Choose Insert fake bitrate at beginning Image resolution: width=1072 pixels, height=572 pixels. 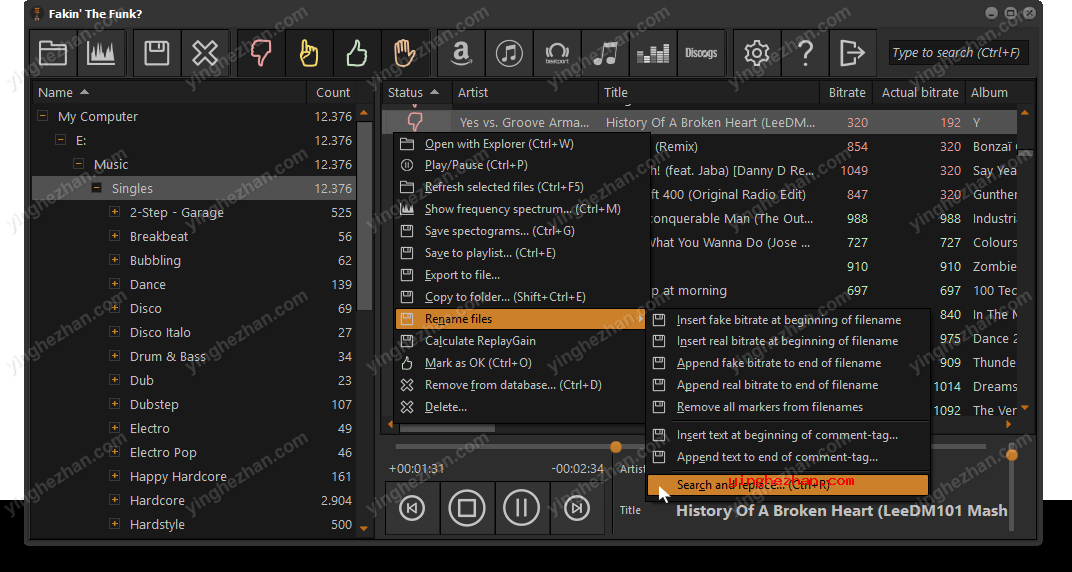click(788, 320)
